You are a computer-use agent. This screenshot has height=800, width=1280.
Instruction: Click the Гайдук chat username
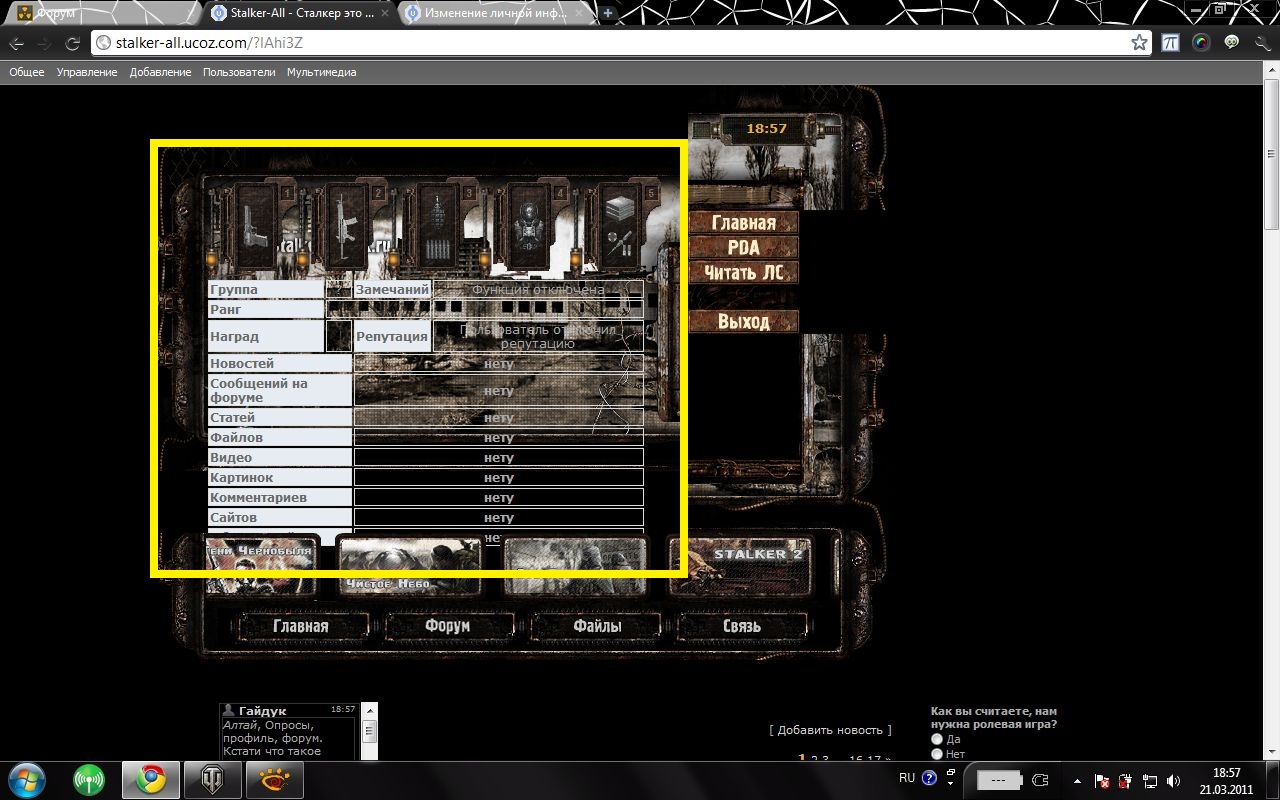click(262, 711)
